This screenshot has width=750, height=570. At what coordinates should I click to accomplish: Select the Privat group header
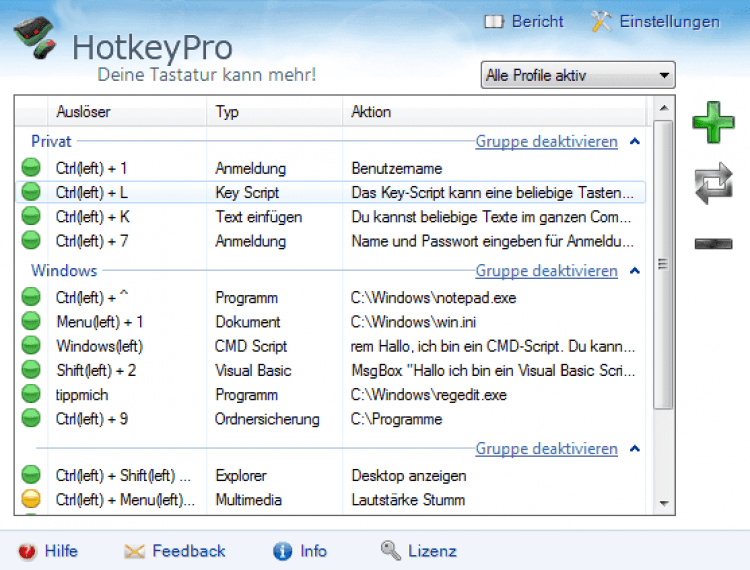tap(51, 142)
